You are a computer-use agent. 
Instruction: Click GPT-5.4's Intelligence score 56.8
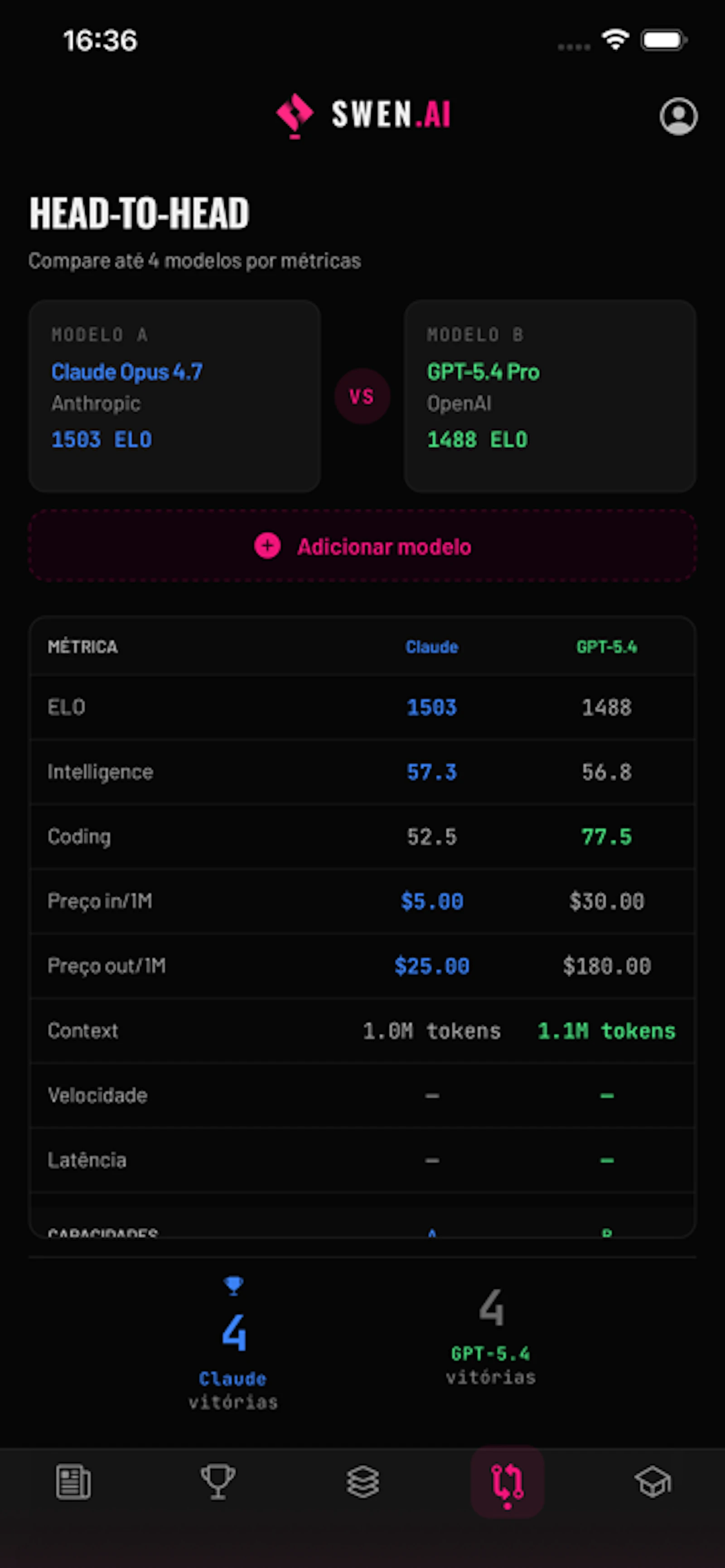tap(606, 772)
